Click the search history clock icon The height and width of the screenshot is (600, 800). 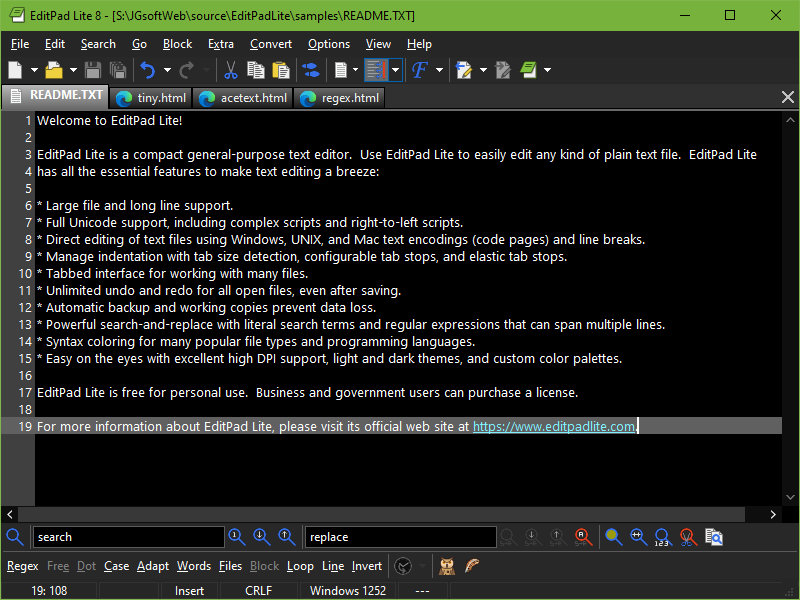coord(403,566)
